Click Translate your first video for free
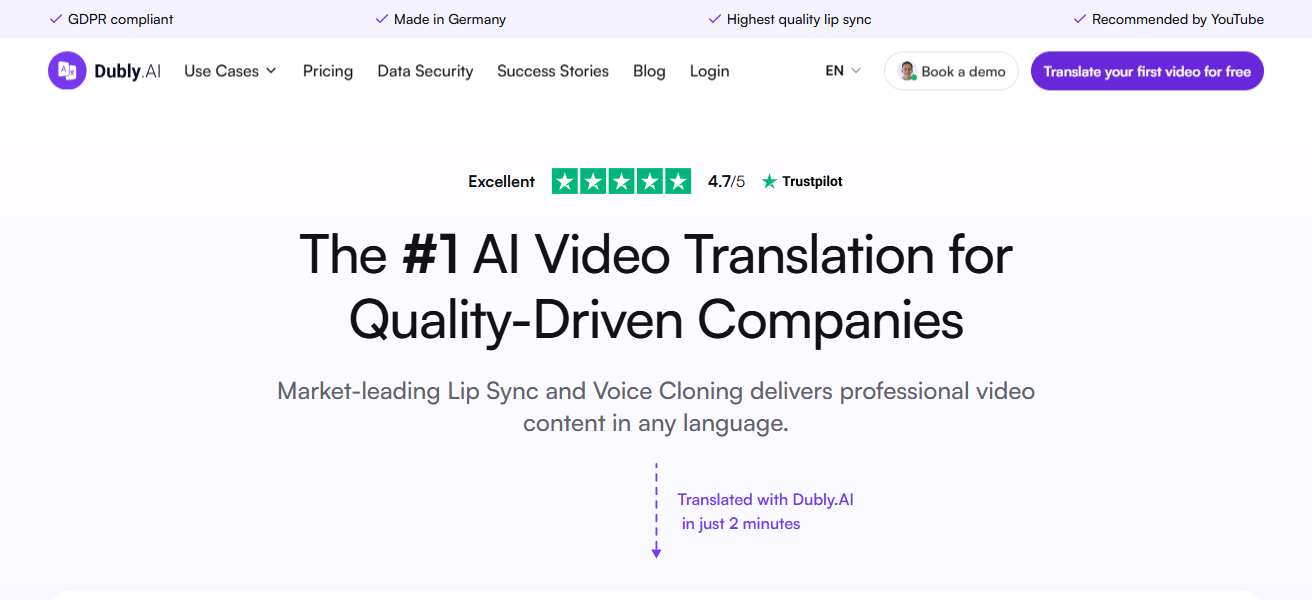Screen dimensions: 1312x600 [1146, 71]
